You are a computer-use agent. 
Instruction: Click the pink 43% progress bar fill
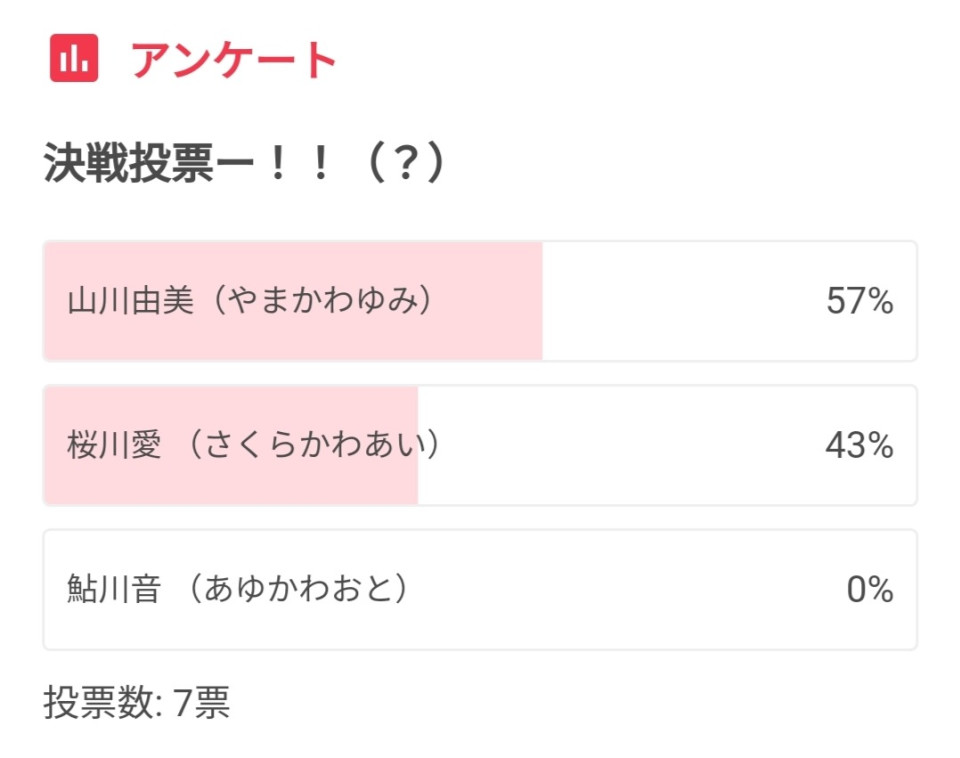click(231, 445)
